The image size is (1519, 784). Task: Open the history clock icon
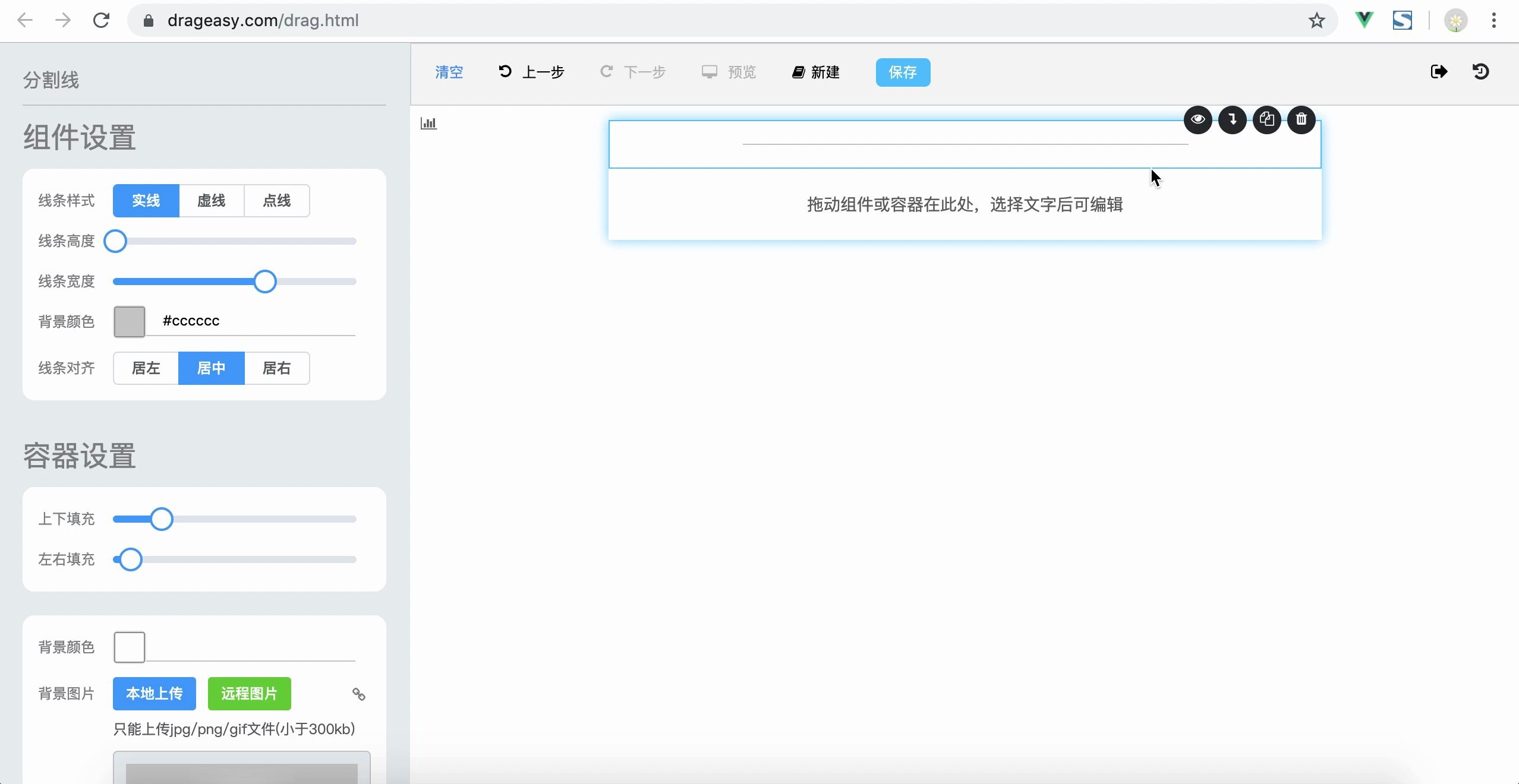tap(1480, 72)
